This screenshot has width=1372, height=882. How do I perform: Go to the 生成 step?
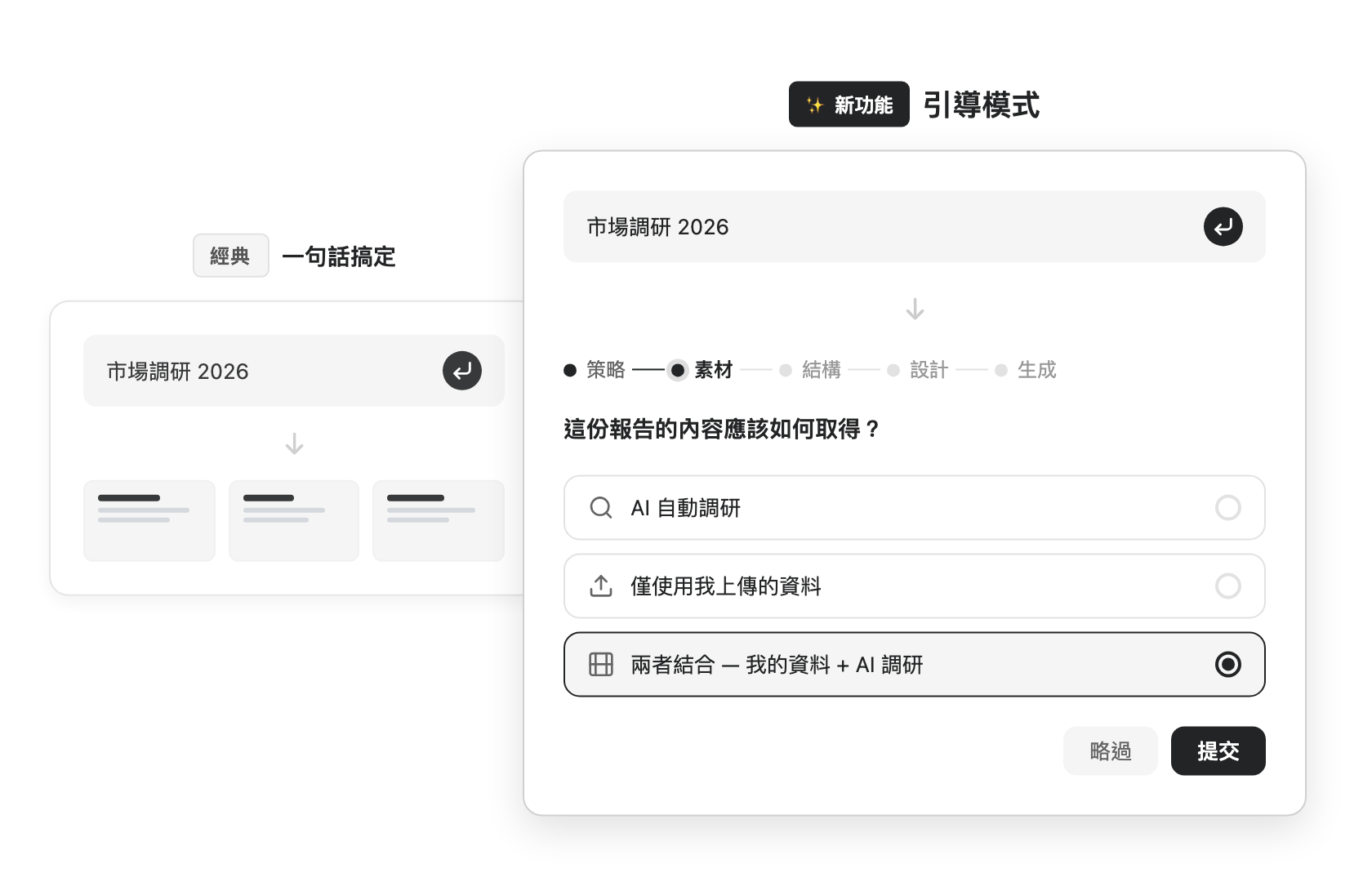[1026, 370]
